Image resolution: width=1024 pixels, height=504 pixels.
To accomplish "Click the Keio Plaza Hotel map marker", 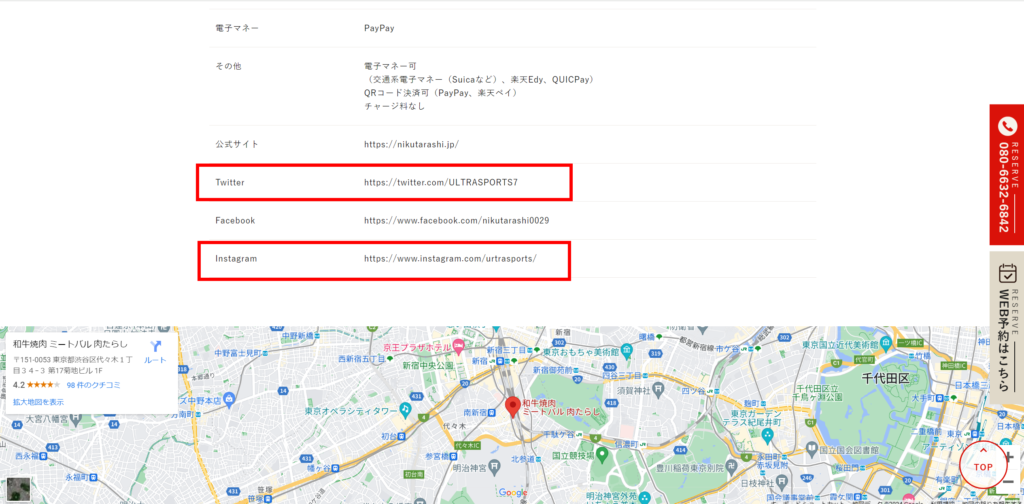I will tap(459, 346).
